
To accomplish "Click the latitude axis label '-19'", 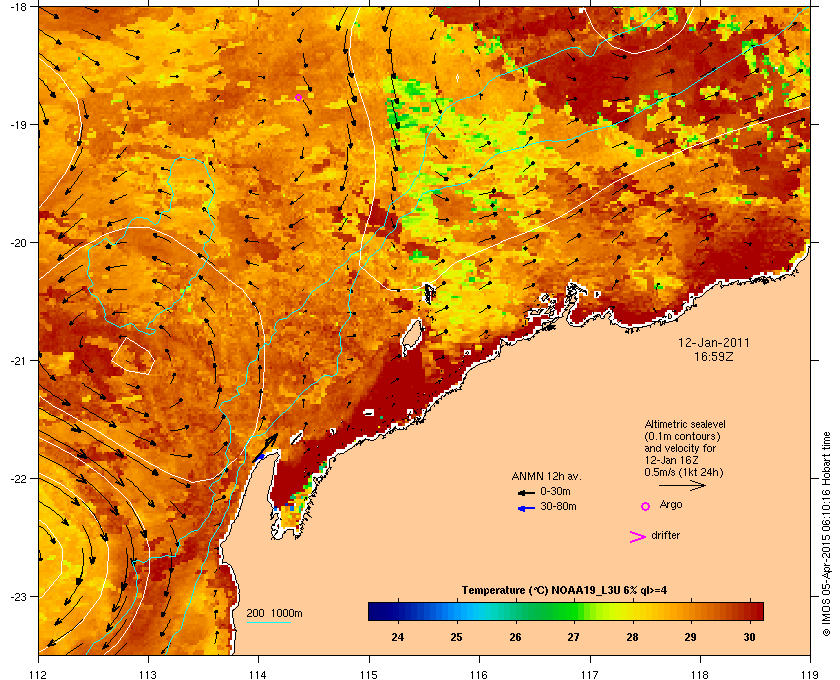I will click(x=18, y=125).
